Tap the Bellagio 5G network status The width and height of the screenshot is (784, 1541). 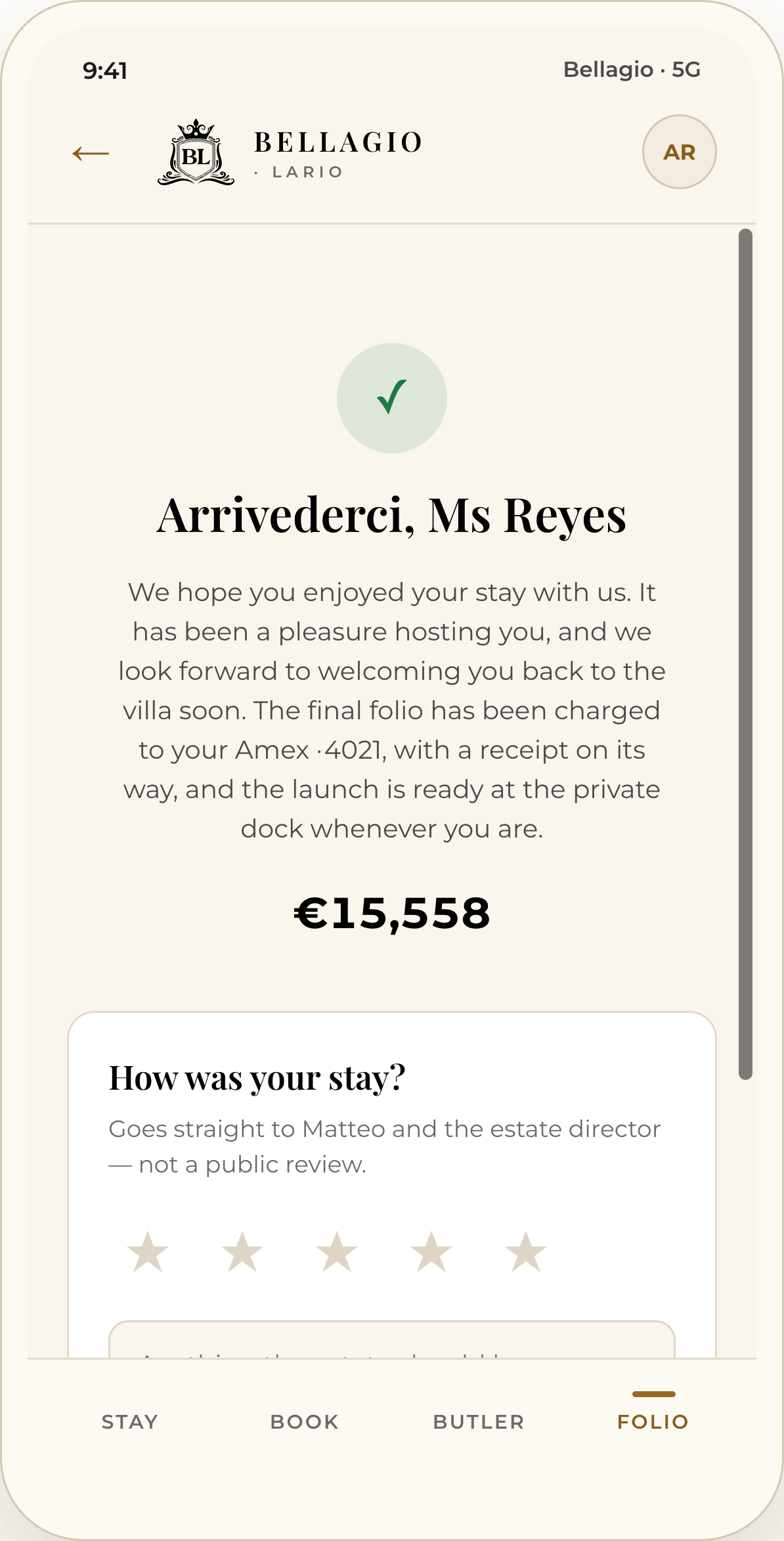point(632,70)
